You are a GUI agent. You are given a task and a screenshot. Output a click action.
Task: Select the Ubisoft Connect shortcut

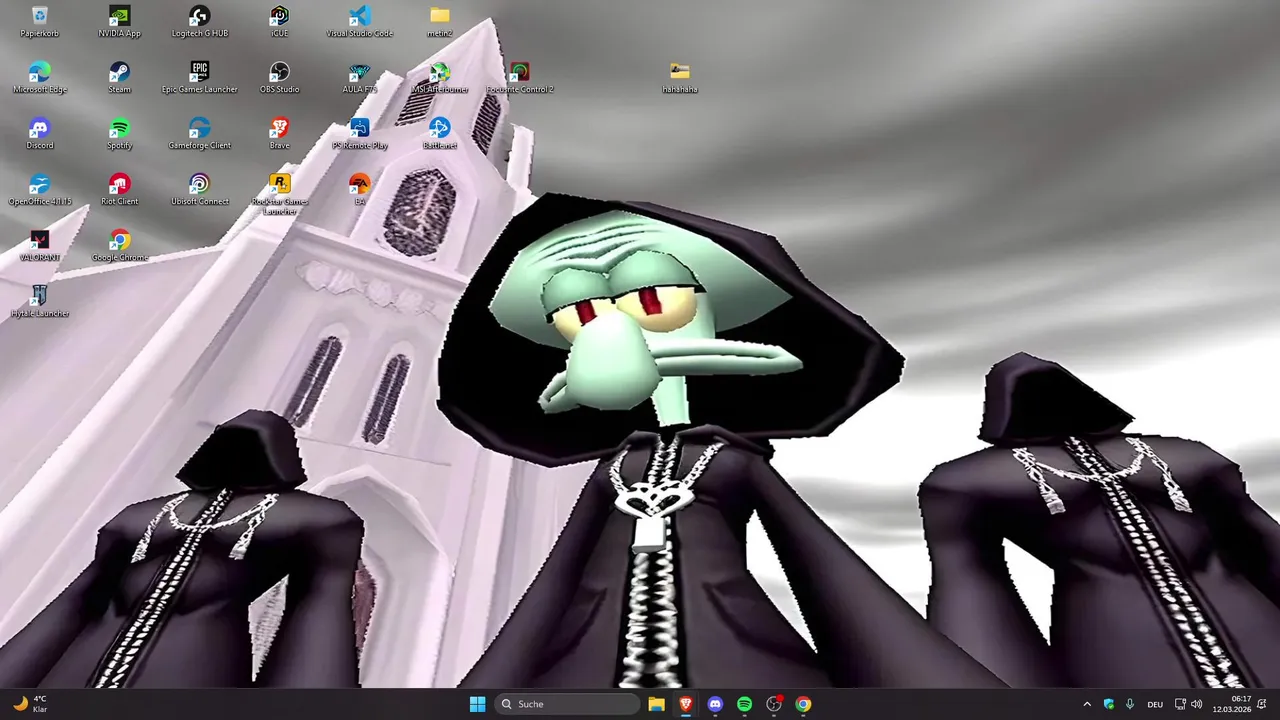199,190
